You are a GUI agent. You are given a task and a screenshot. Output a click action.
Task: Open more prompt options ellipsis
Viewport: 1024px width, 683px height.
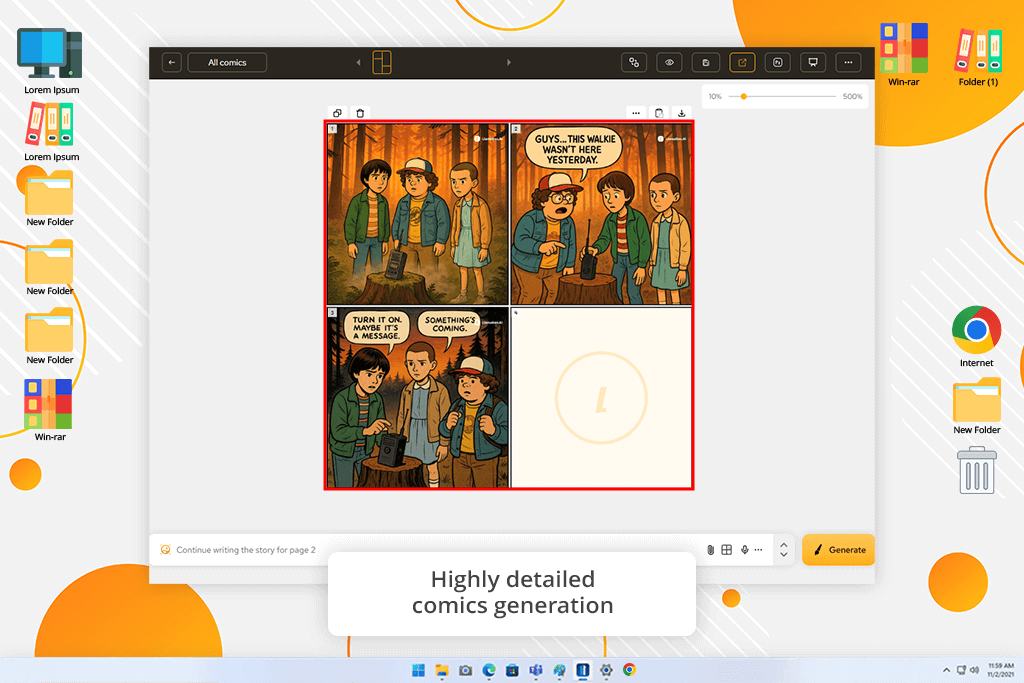click(x=758, y=550)
